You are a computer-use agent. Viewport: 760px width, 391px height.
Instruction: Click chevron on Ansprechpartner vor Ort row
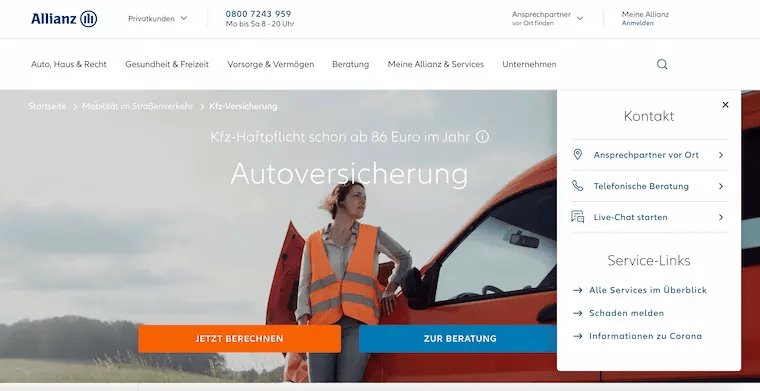coord(721,155)
